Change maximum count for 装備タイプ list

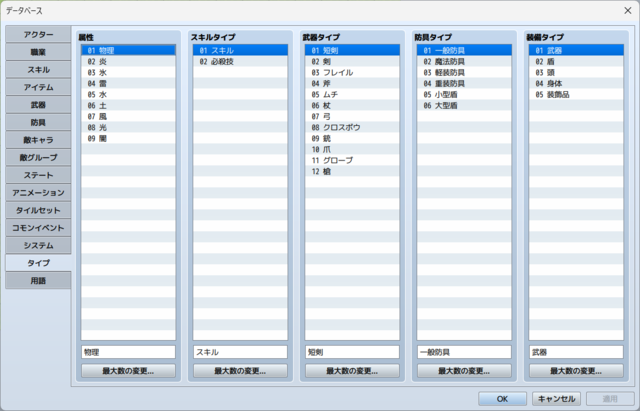tap(576, 371)
